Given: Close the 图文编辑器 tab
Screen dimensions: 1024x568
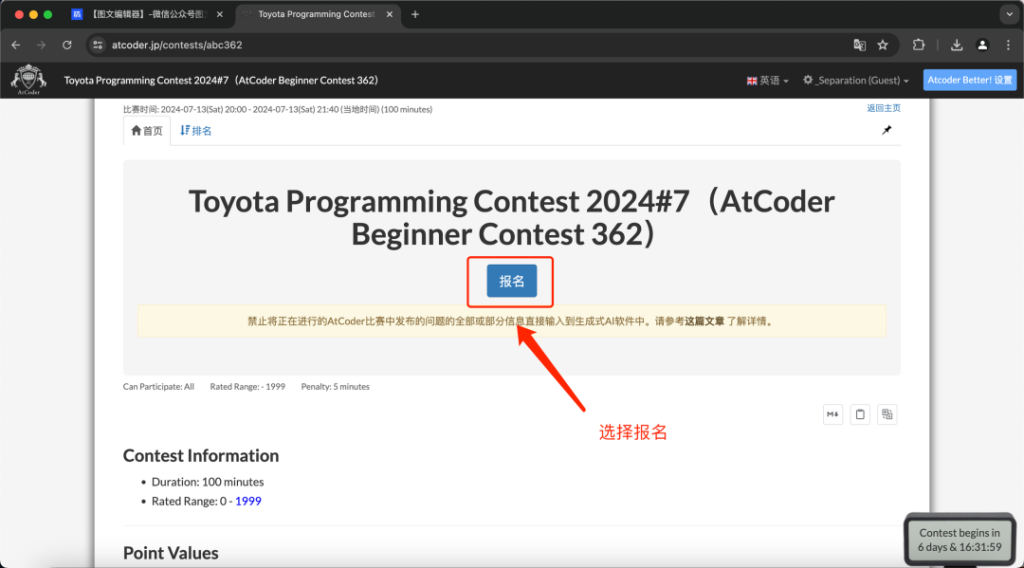Looking at the screenshot, I should [219, 14].
